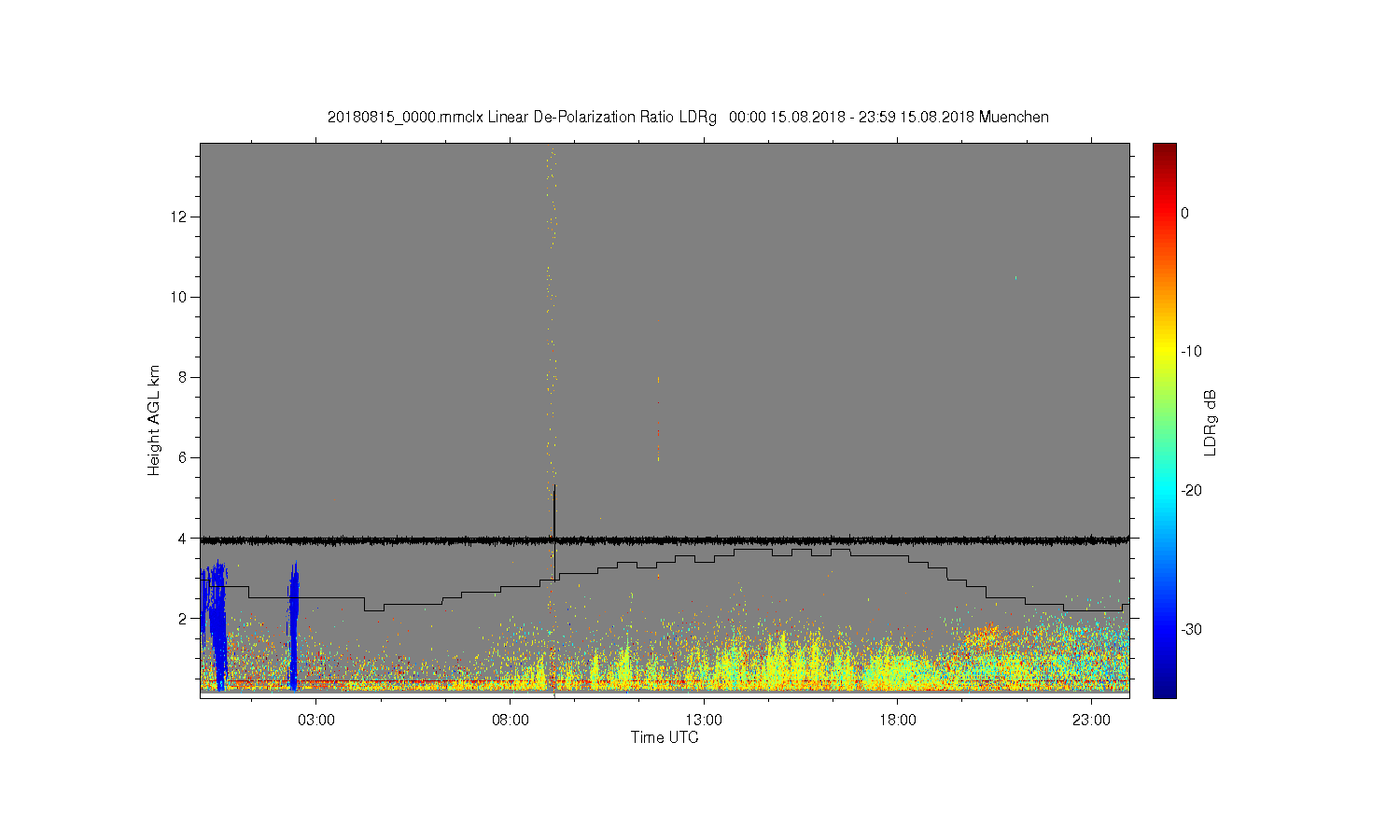
Task: Click the 23:00 time tick label
Action: coord(1091,721)
